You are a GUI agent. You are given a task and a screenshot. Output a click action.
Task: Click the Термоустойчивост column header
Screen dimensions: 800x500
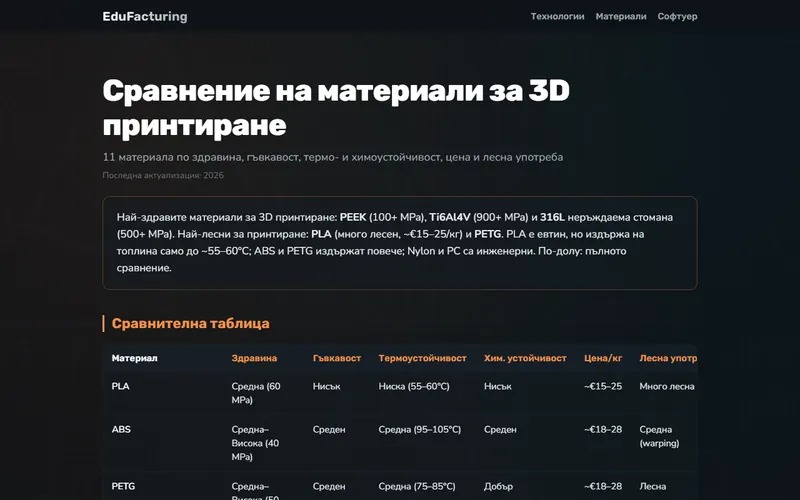click(x=422, y=358)
